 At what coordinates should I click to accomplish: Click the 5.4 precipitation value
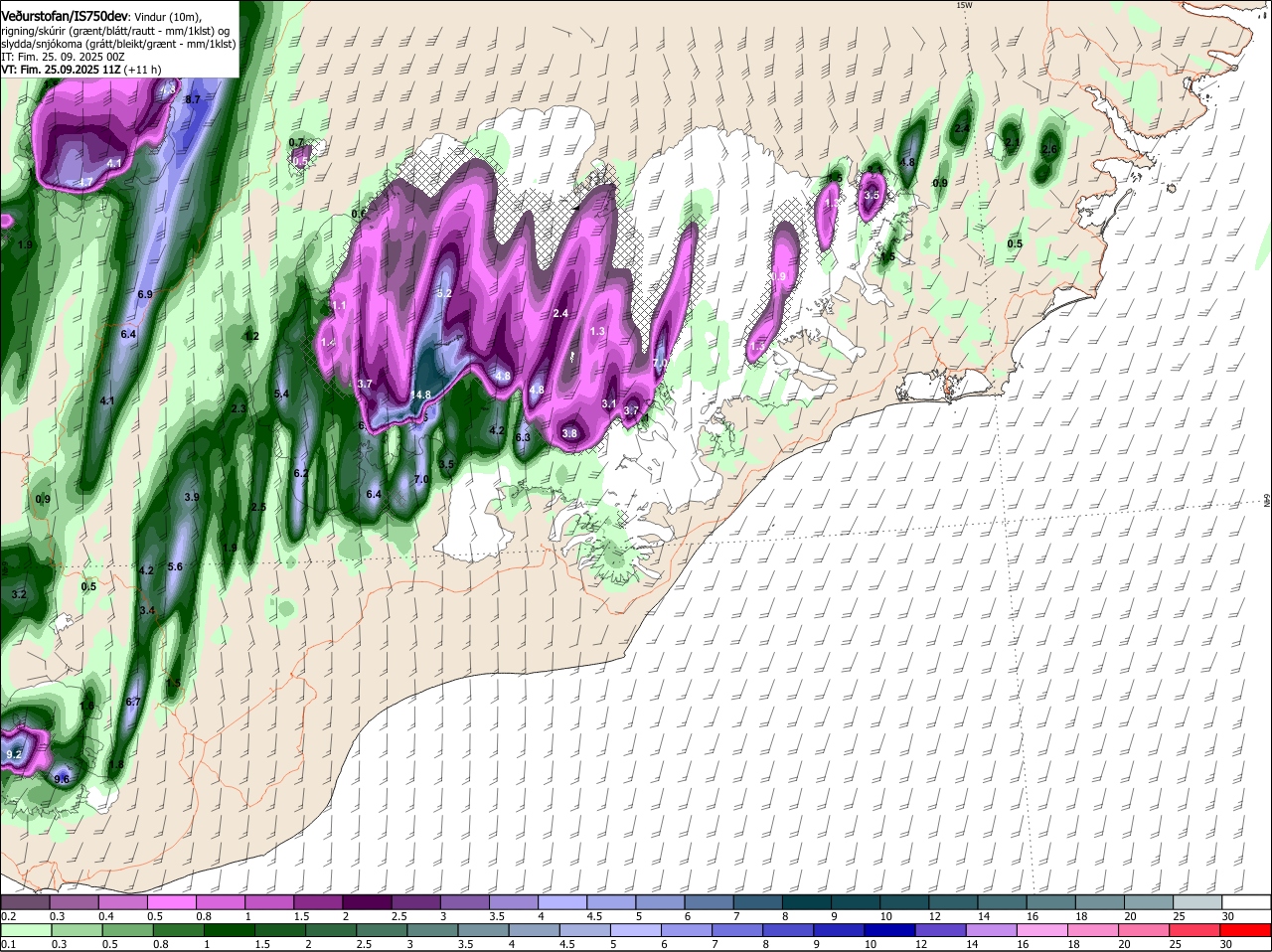281,394
